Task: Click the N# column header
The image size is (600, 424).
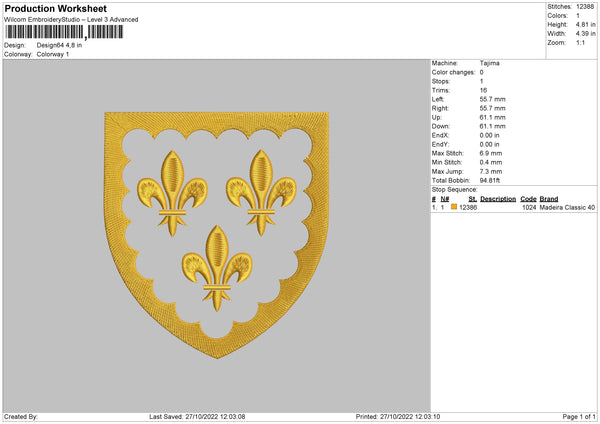Action: (x=445, y=199)
